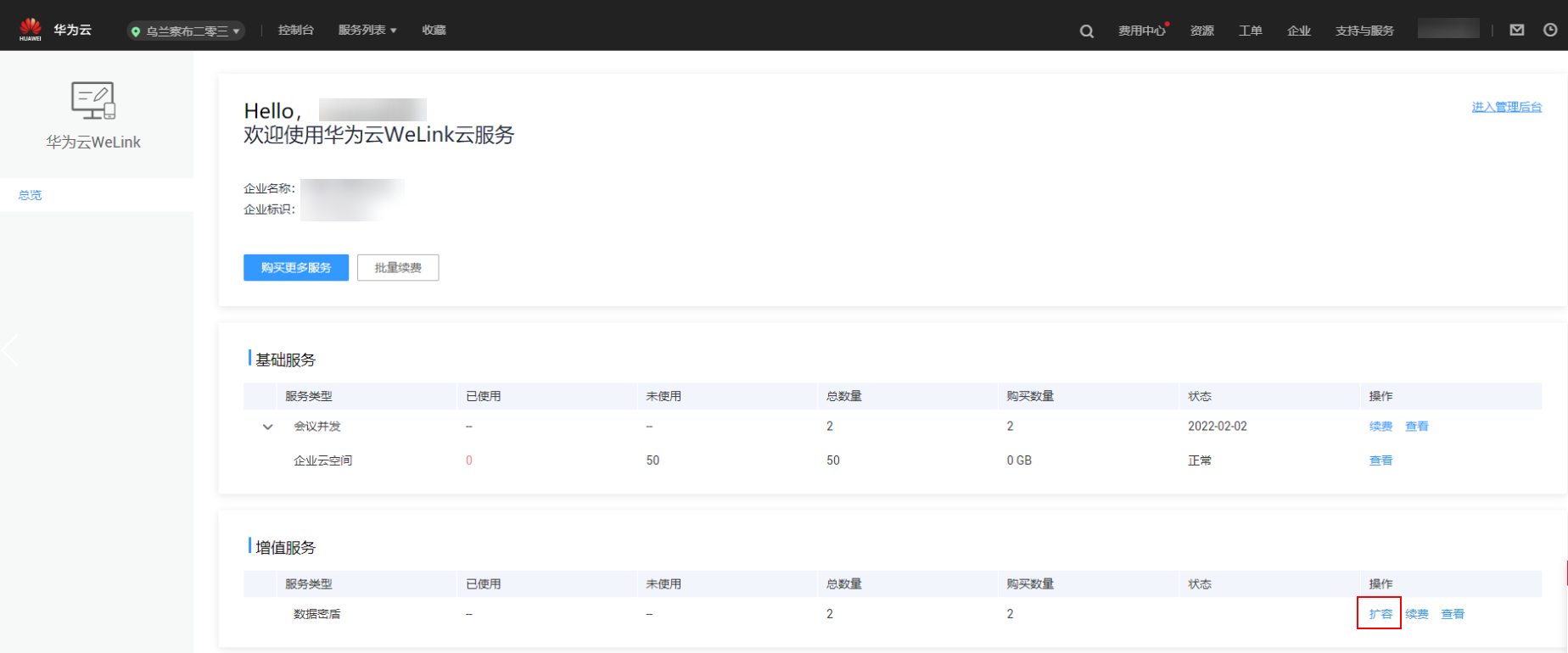The width and height of the screenshot is (1568, 653).
Task: Click the WeLink monitor icon in sidebar
Action: coord(93,100)
